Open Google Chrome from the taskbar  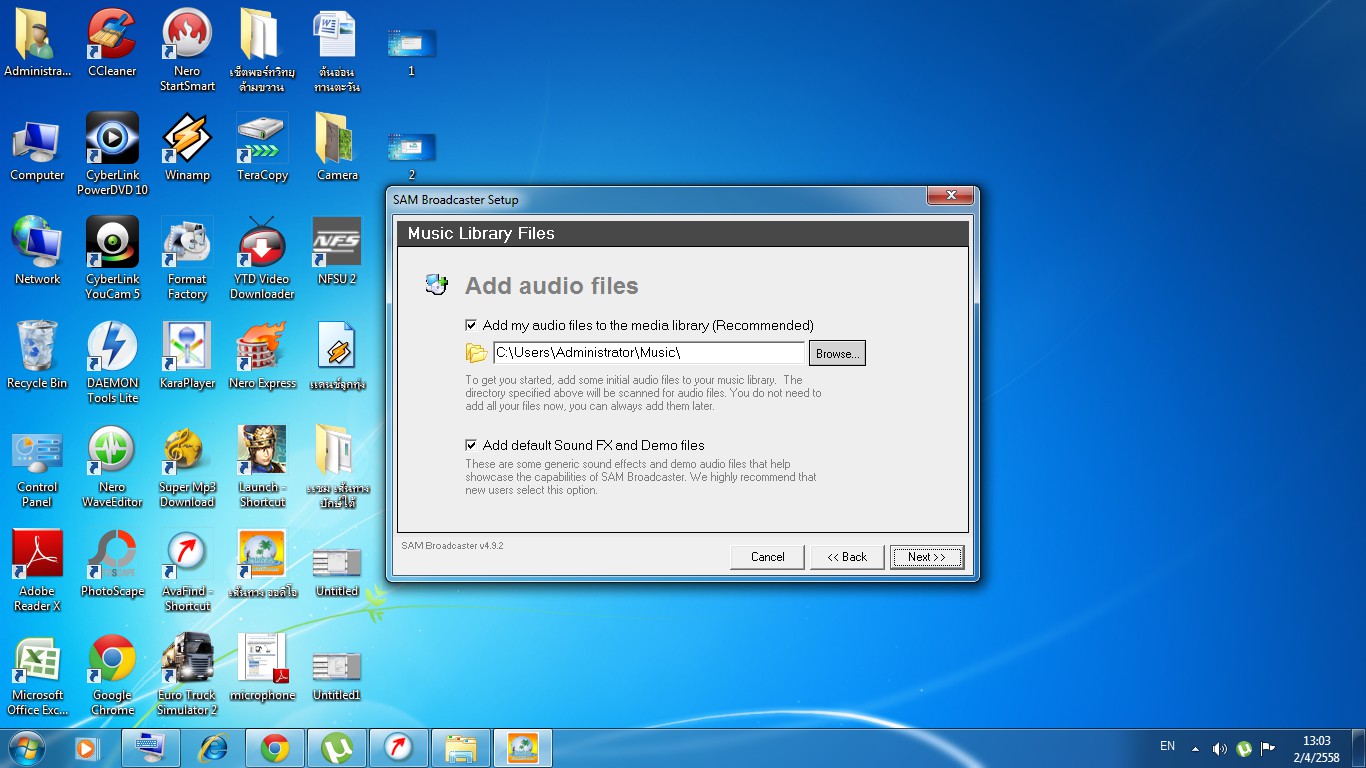point(275,748)
